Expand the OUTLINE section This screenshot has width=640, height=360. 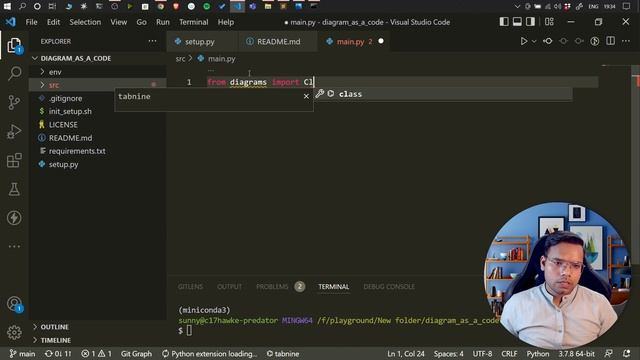pos(98,327)
